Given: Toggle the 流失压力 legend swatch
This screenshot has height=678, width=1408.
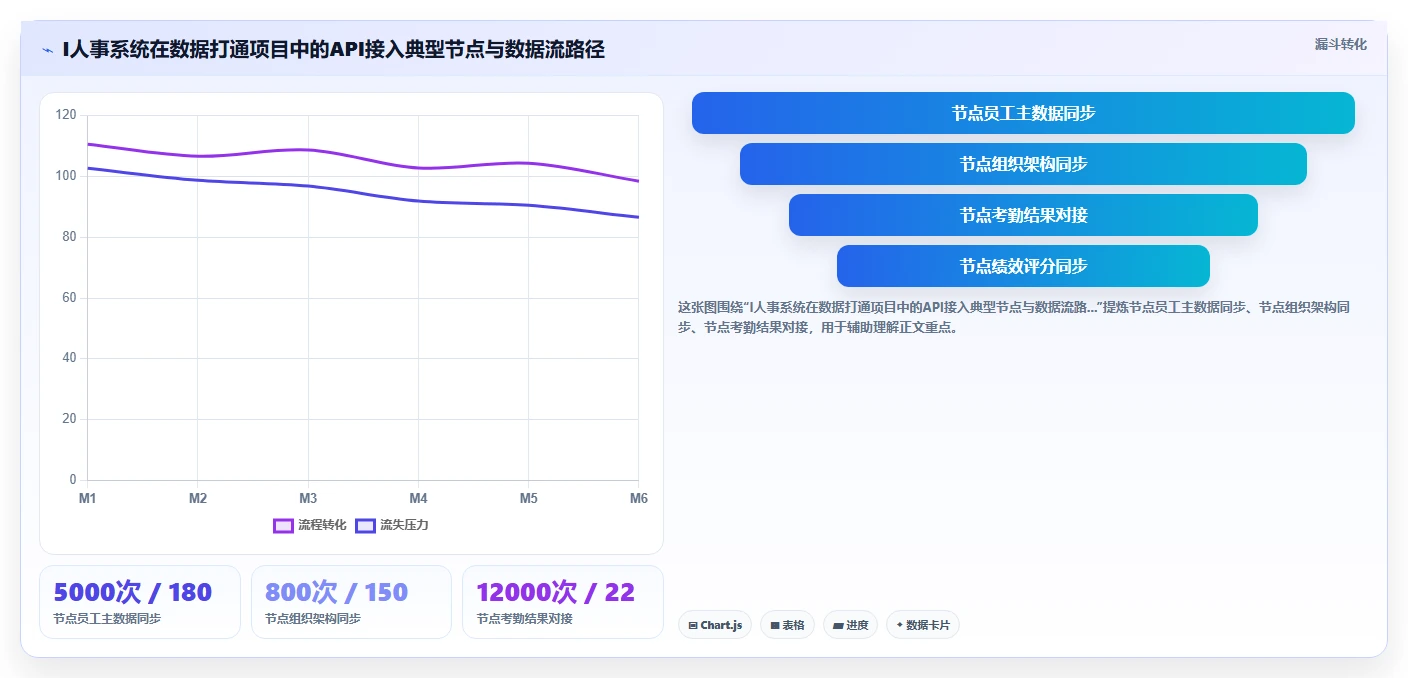Looking at the screenshot, I should [365, 525].
